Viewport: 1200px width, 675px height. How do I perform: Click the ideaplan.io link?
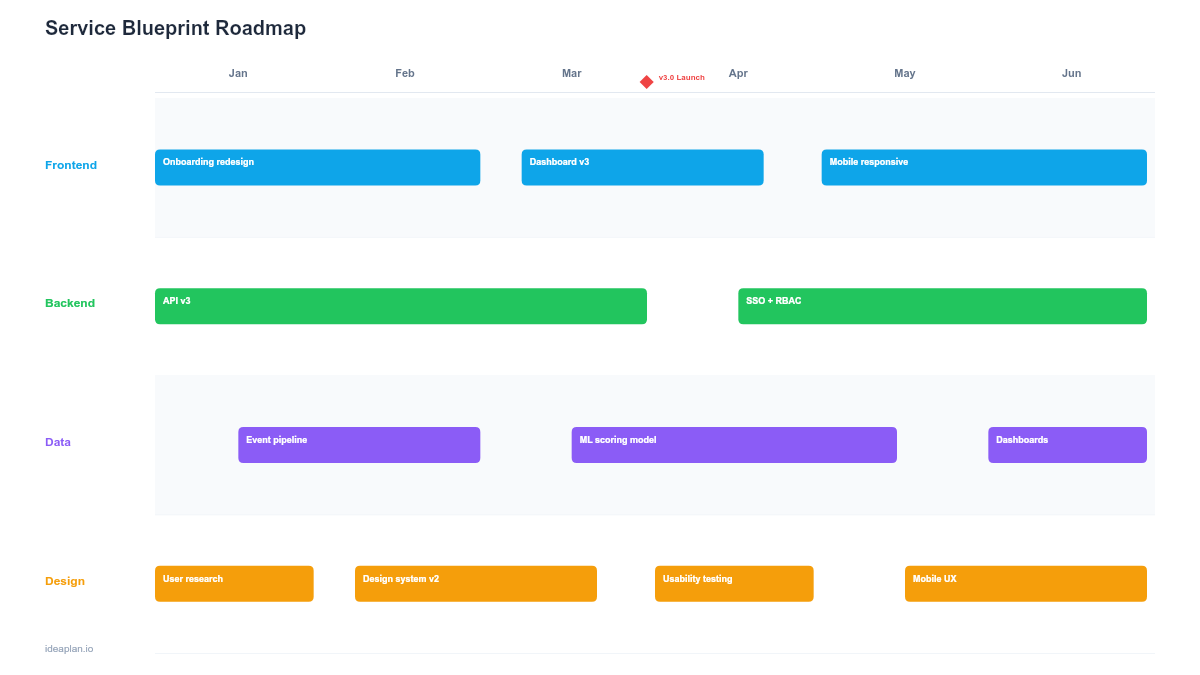point(68,648)
